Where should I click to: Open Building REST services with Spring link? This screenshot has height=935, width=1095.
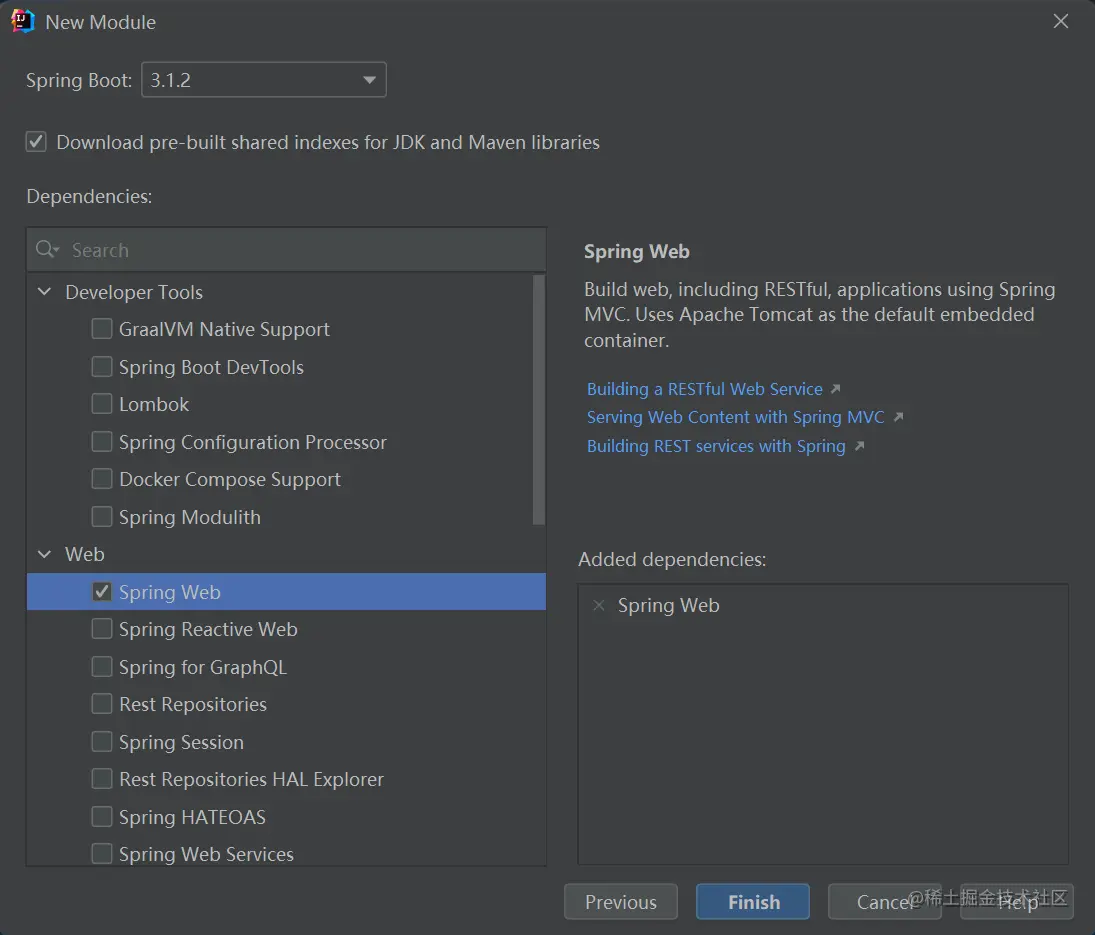coord(716,446)
